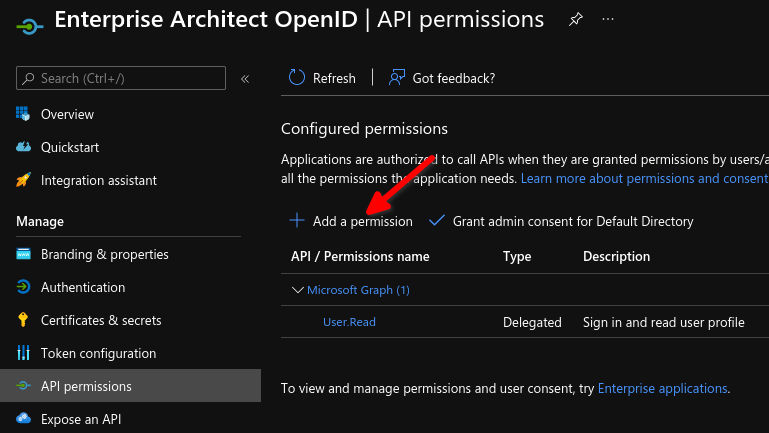
Task: Click the Integration assistant rocket icon
Action: click(x=23, y=180)
